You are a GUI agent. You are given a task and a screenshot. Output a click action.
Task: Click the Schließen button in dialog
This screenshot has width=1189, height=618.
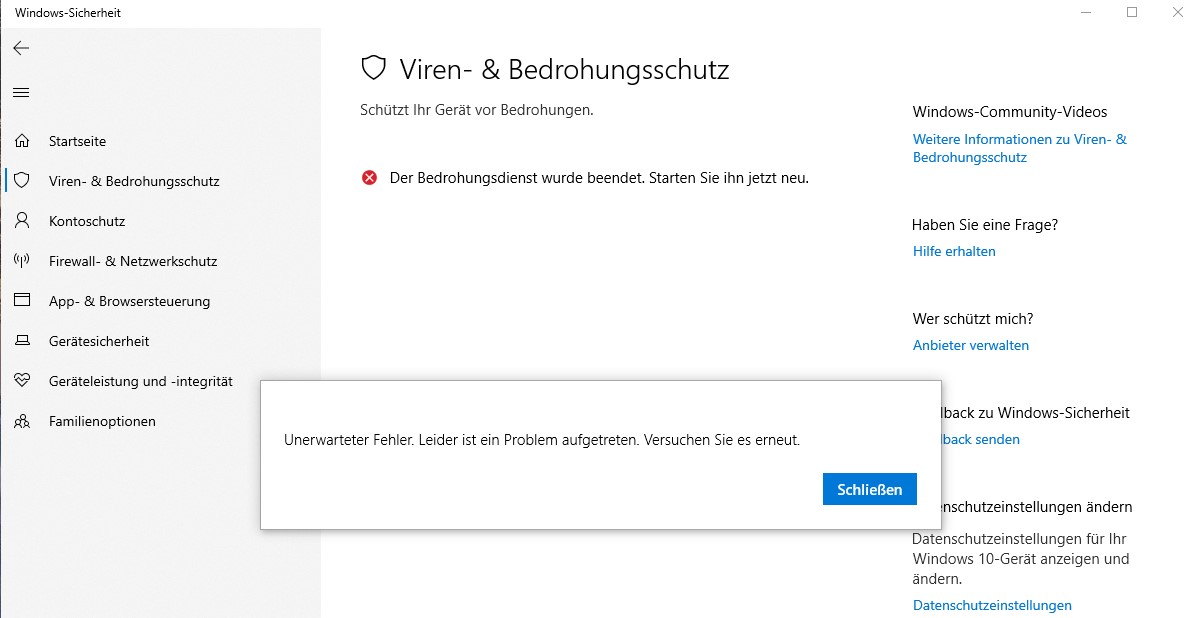coord(870,489)
